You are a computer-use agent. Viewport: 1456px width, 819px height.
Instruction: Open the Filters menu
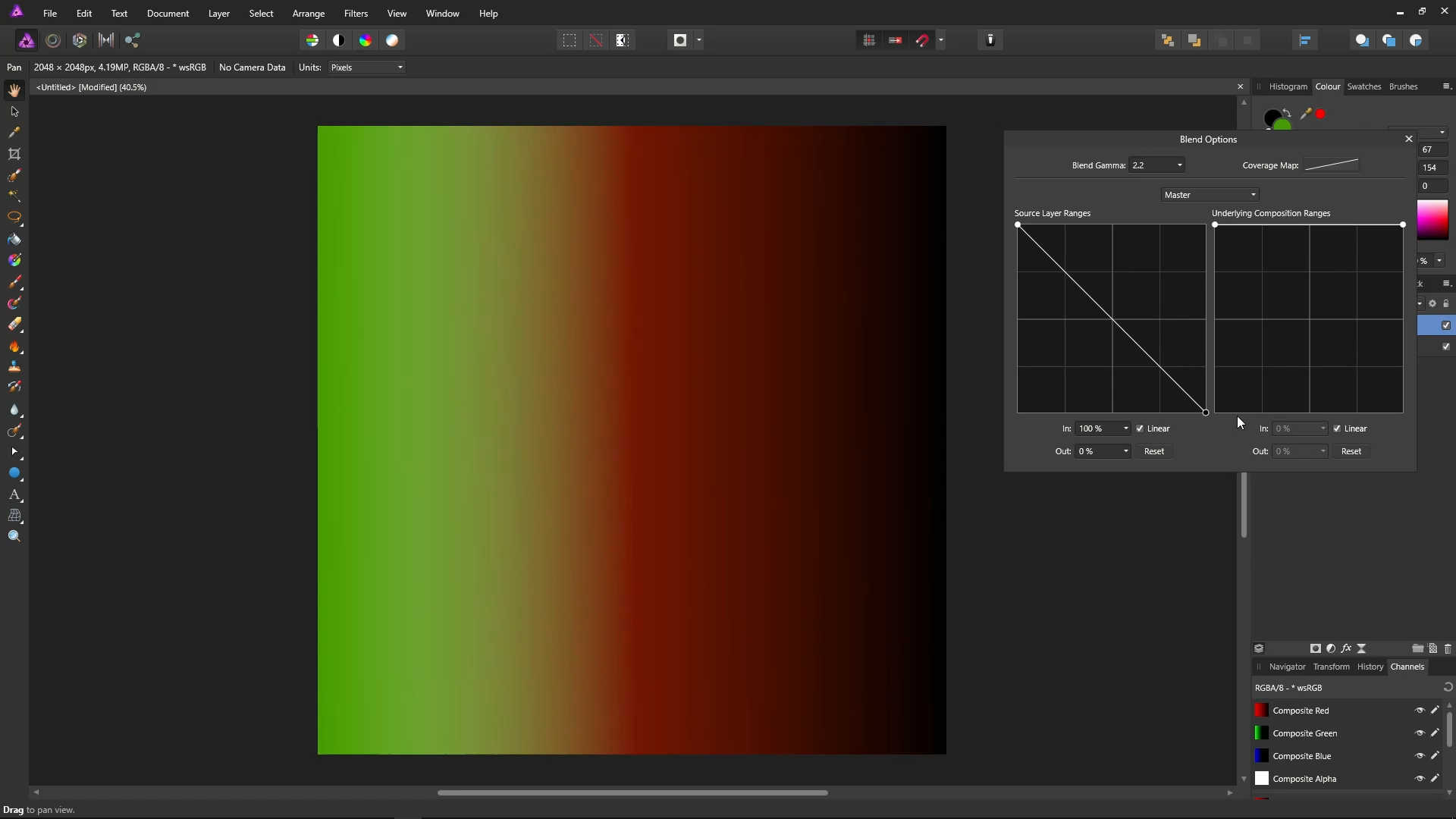tap(356, 14)
